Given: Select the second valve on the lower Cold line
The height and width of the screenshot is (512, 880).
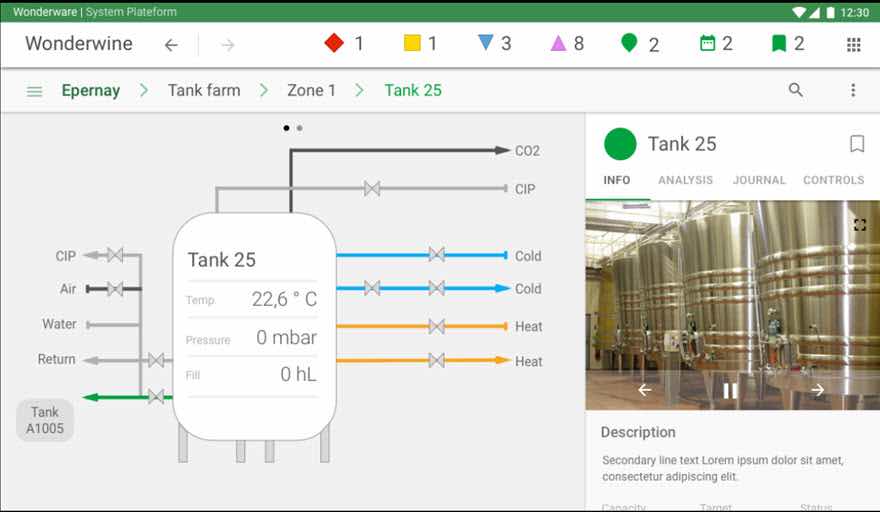Looking at the screenshot, I should coord(437,288).
